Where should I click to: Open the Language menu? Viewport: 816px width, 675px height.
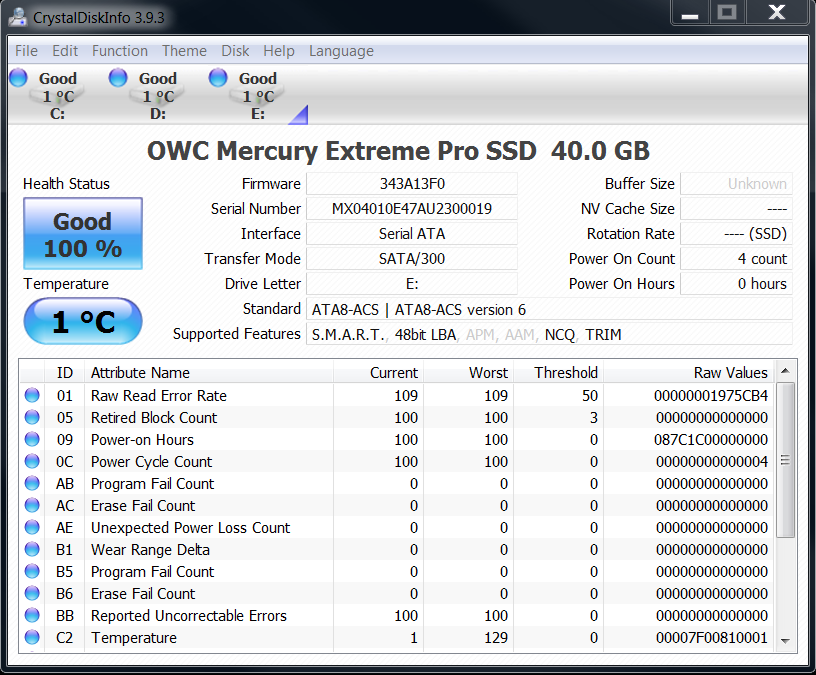pos(341,51)
